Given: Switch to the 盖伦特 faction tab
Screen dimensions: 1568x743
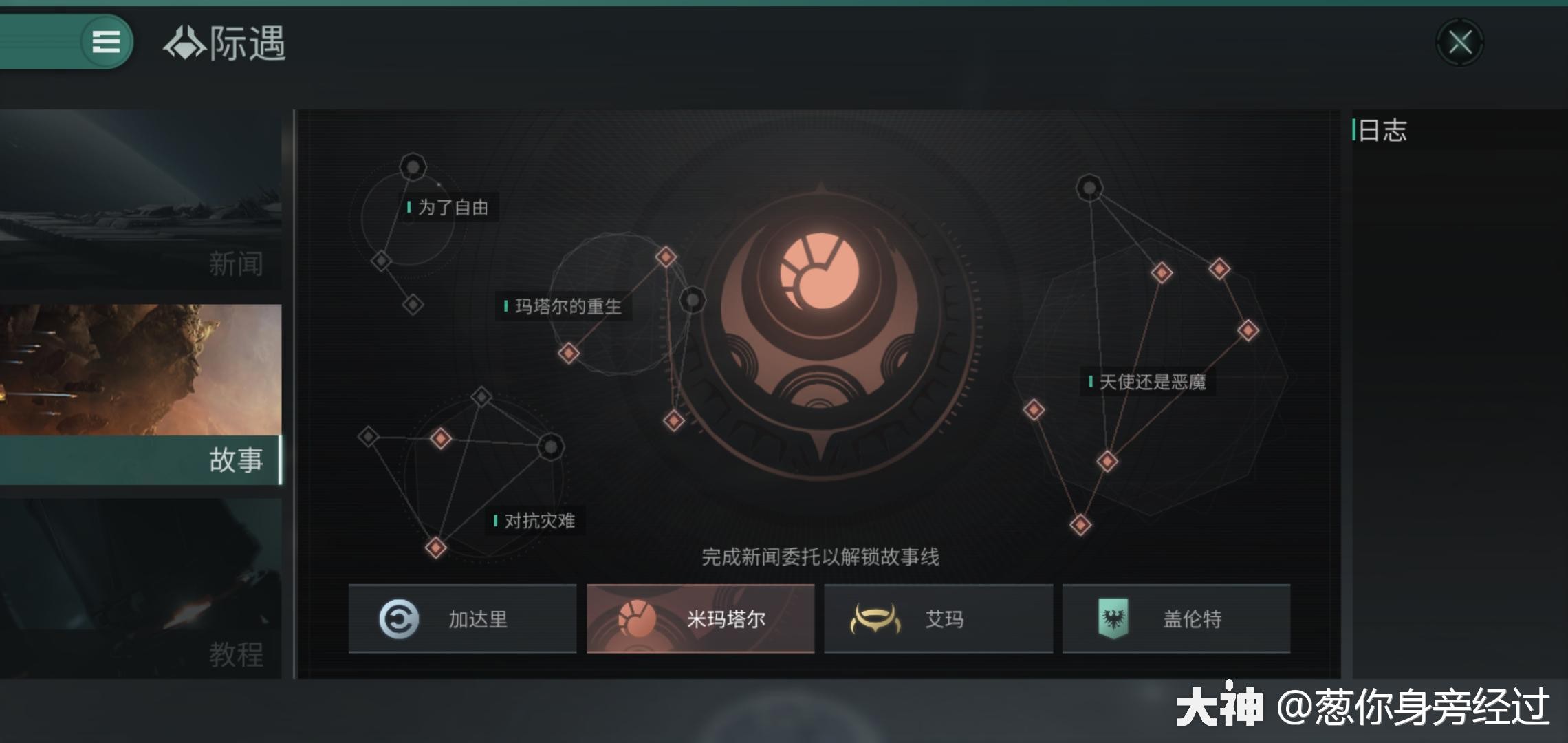Looking at the screenshot, I should [x=1176, y=618].
